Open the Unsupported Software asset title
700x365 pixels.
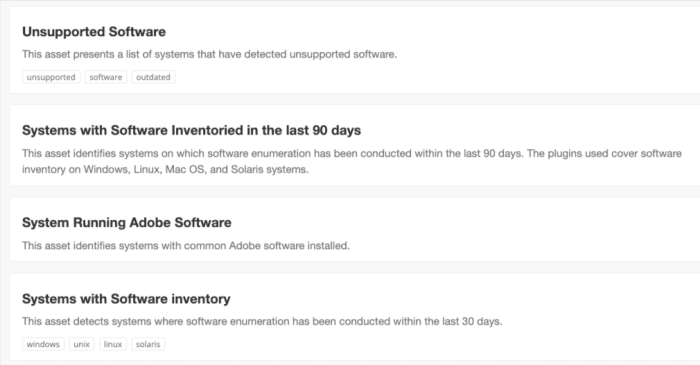94,32
